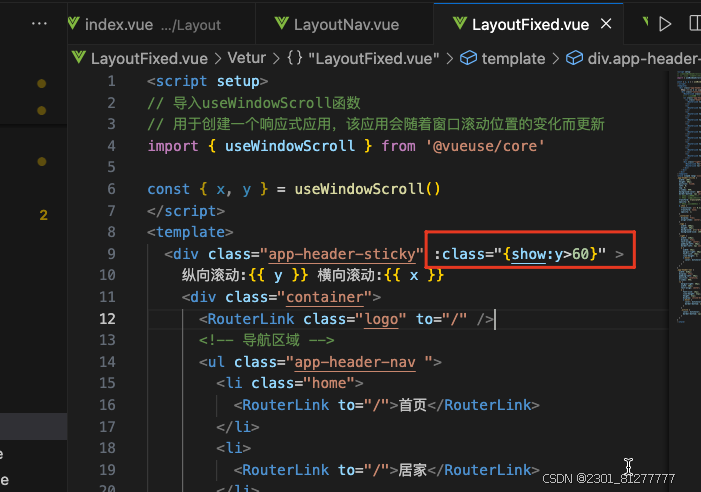The width and height of the screenshot is (701, 492).
Task: Click LayoutFixed.vue in the breadcrumb
Action: click(149, 59)
